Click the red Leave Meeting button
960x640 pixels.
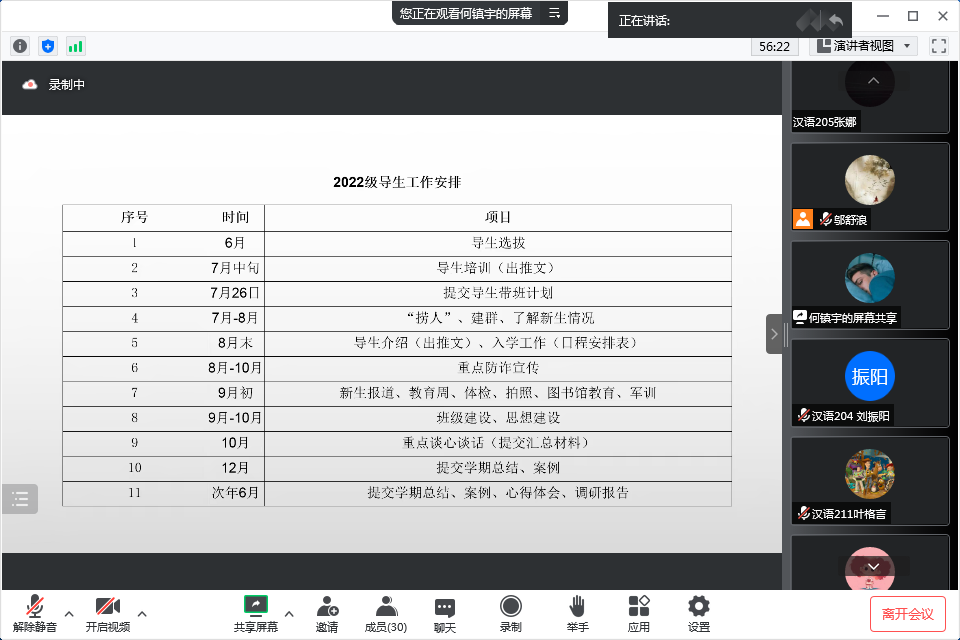click(x=907, y=613)
